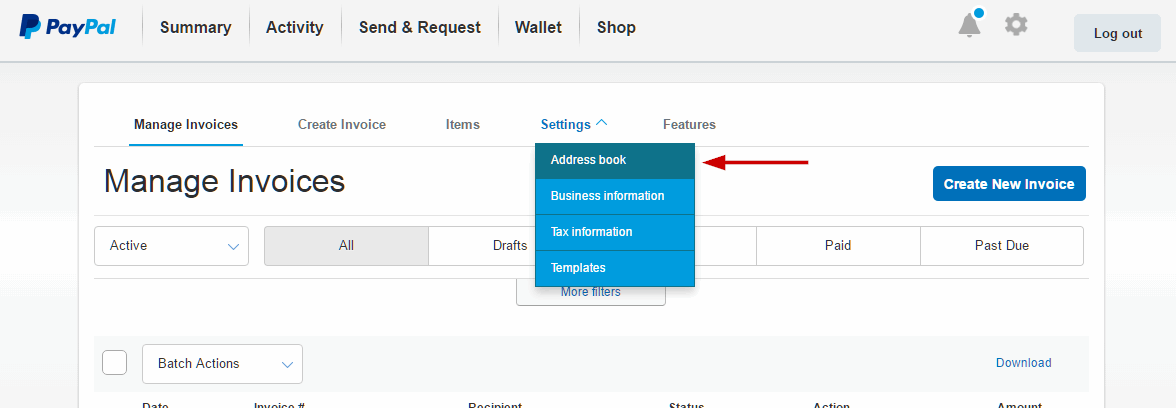Collapse the Settings dropdown menu
This screenshot has height=408, width=1176.
[x=574, y=124]
